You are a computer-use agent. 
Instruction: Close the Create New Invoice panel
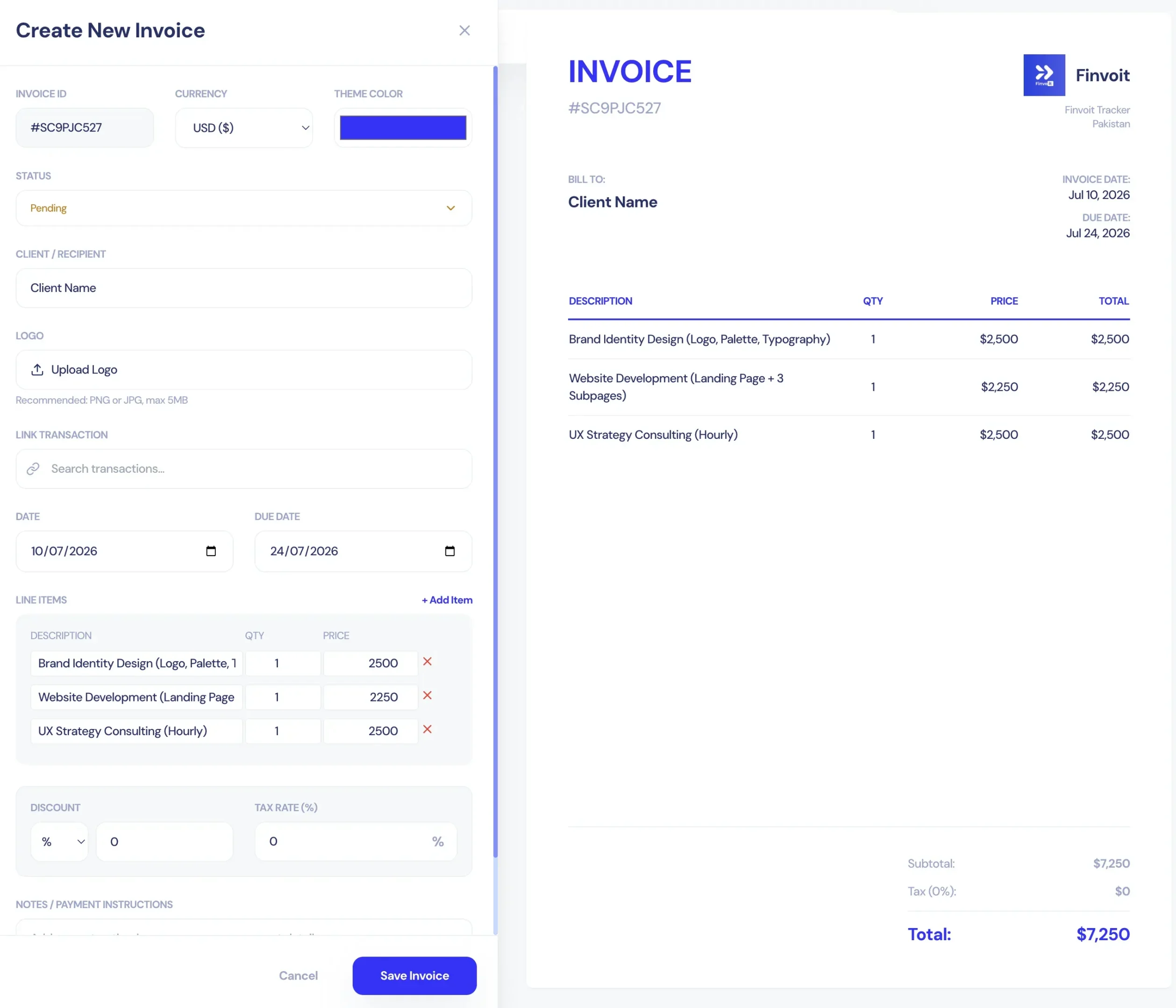click(464, 31)
